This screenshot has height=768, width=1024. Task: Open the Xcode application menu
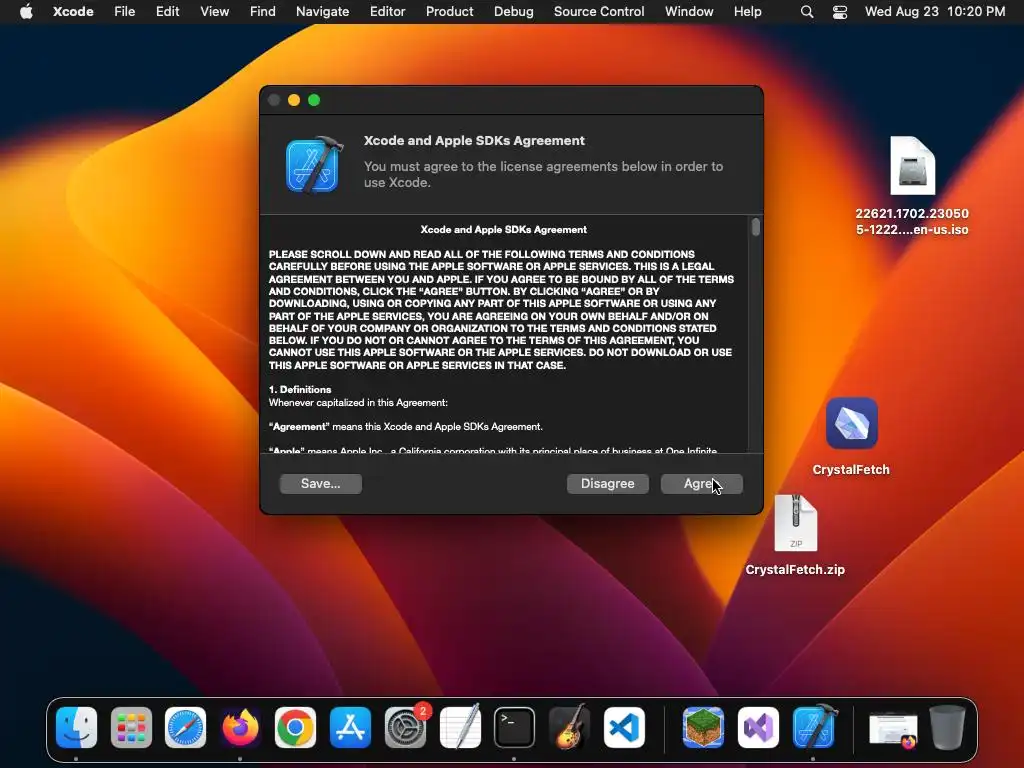pyautogui.click(x=73, y=11)
